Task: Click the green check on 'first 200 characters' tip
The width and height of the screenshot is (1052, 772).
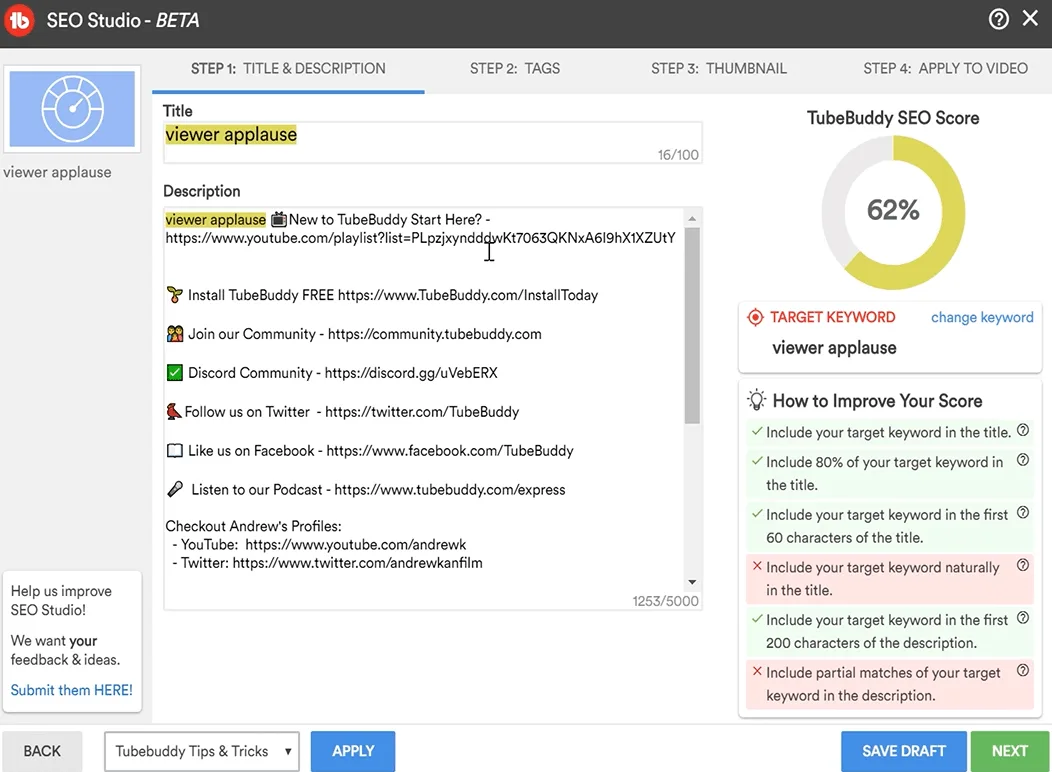Action: 757,619
